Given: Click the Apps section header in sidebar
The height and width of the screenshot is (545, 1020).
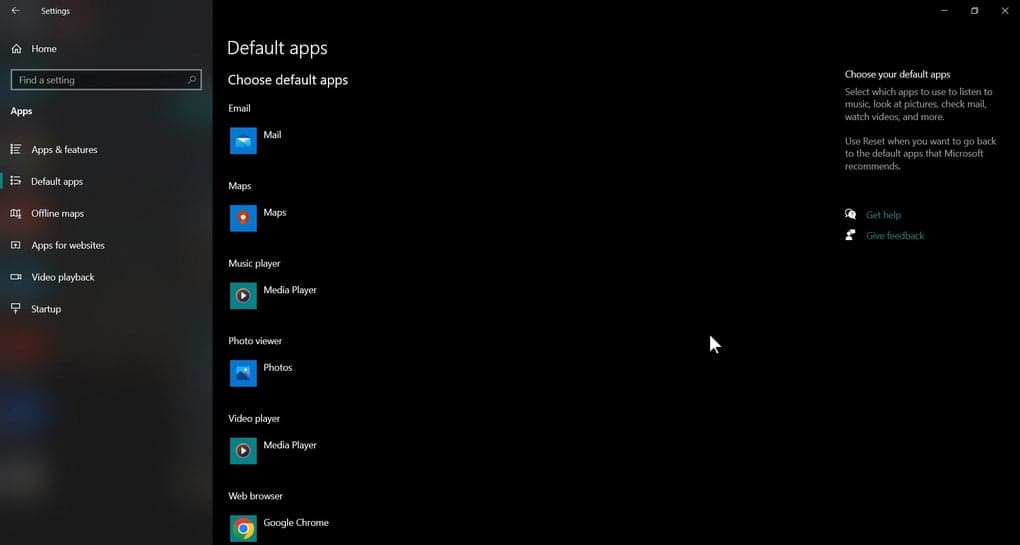Looking at the screenshot, I should [21, 111].
